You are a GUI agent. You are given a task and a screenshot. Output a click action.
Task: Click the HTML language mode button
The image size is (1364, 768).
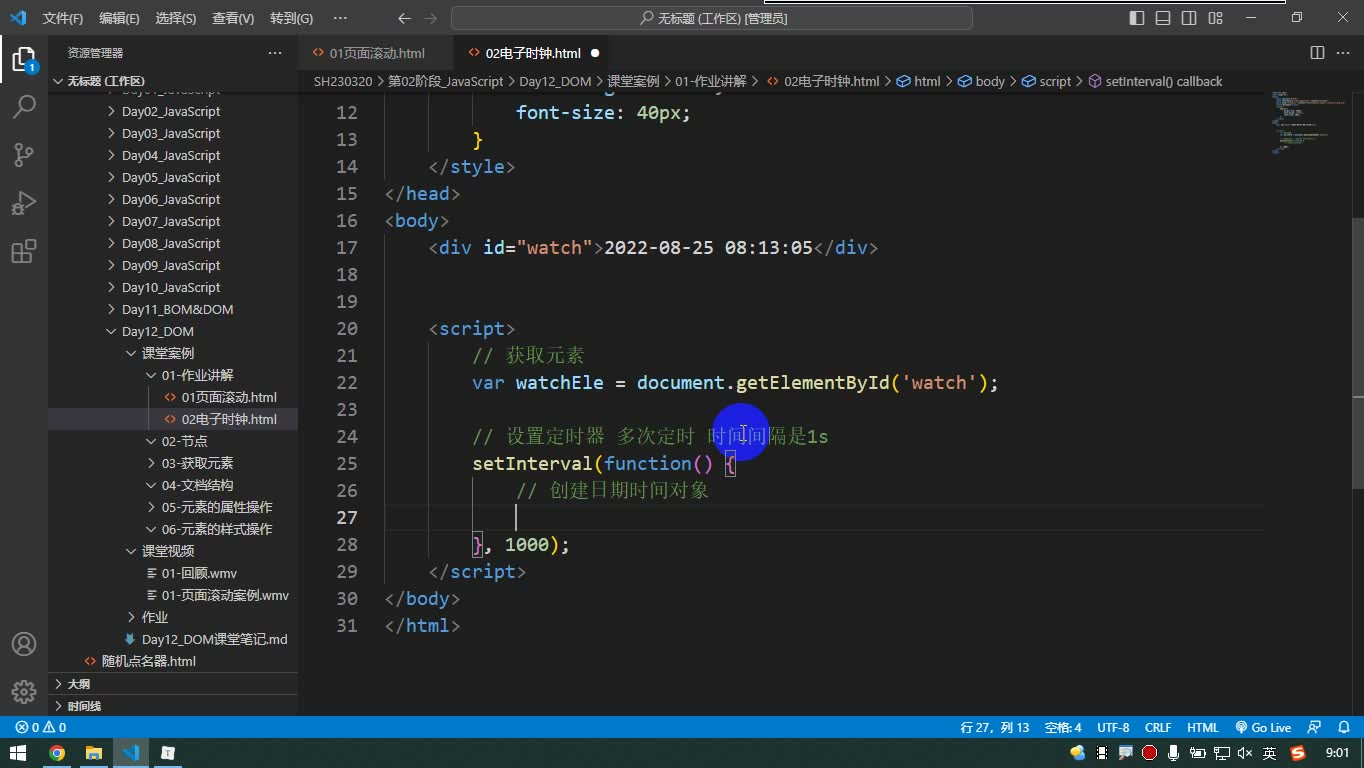click(1202, 728)
